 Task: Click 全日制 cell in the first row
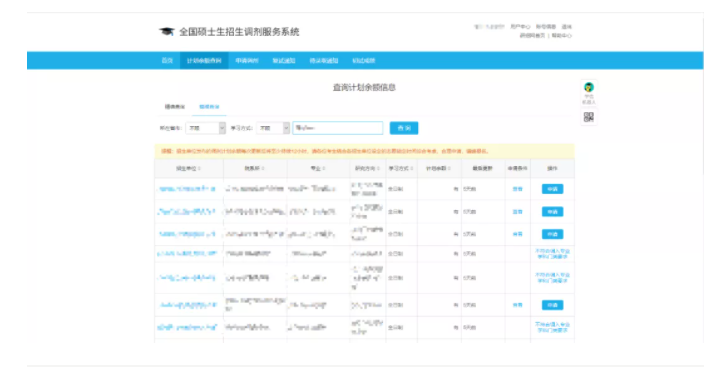(x=395, y=189)
